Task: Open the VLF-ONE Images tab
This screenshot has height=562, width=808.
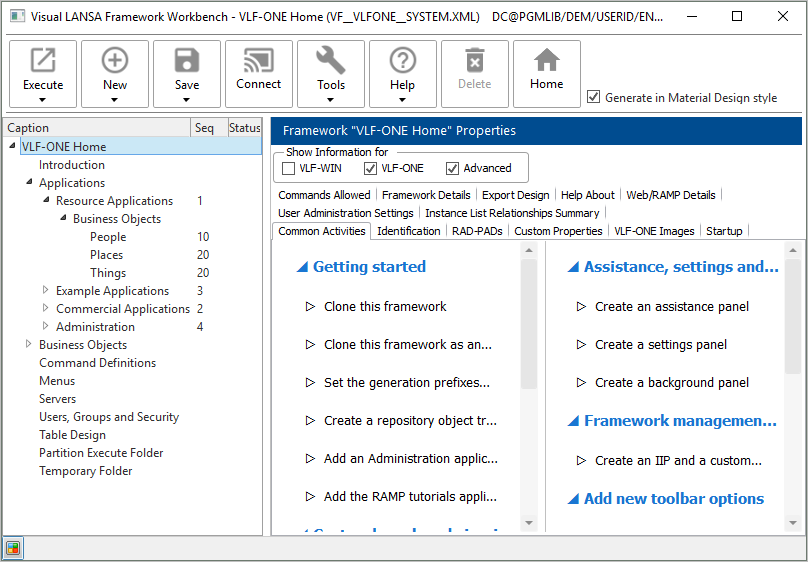Action: pyautogui.click(x=654, y=231)
